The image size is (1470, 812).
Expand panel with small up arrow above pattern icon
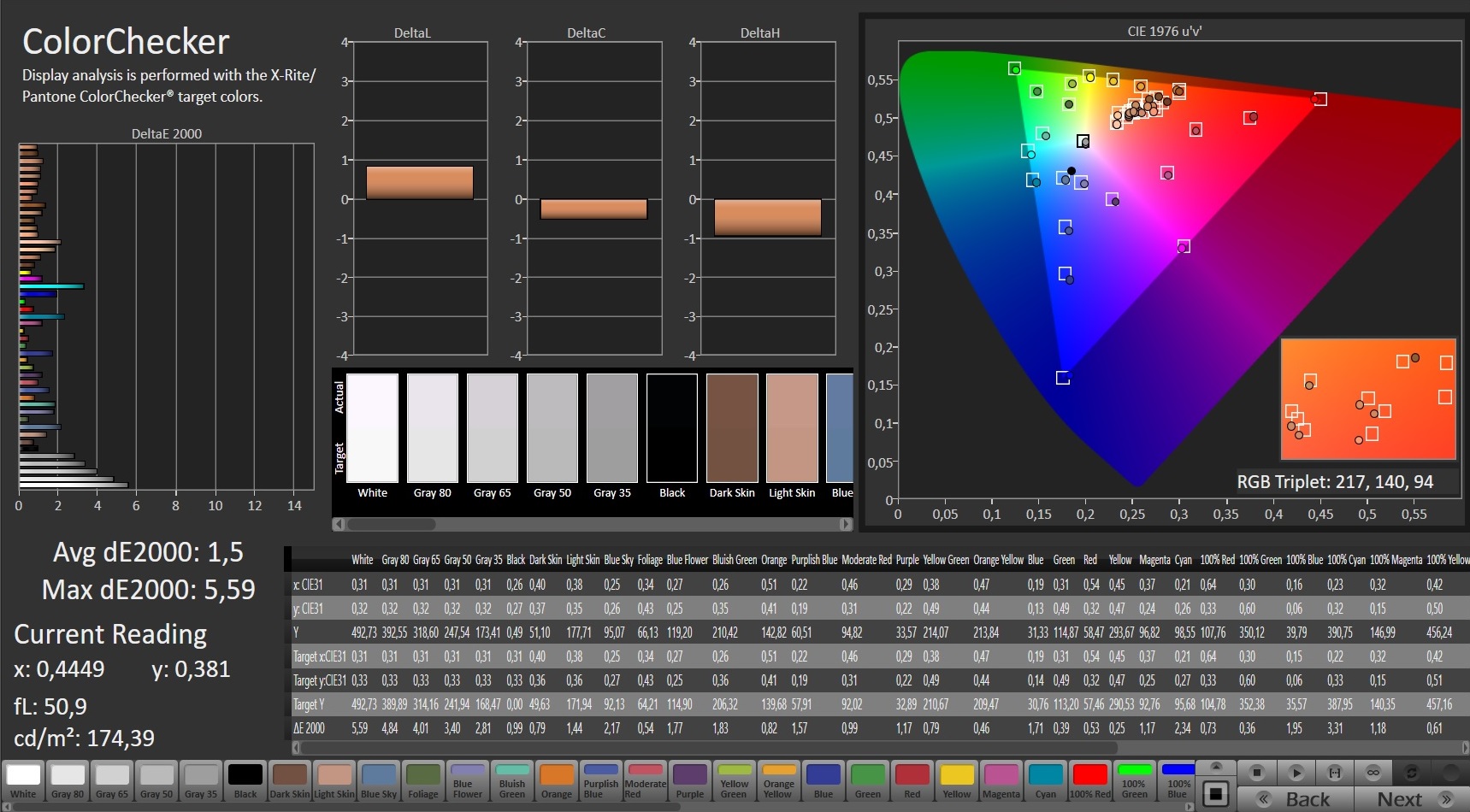pyautogui.click(x=1216, y=766)
